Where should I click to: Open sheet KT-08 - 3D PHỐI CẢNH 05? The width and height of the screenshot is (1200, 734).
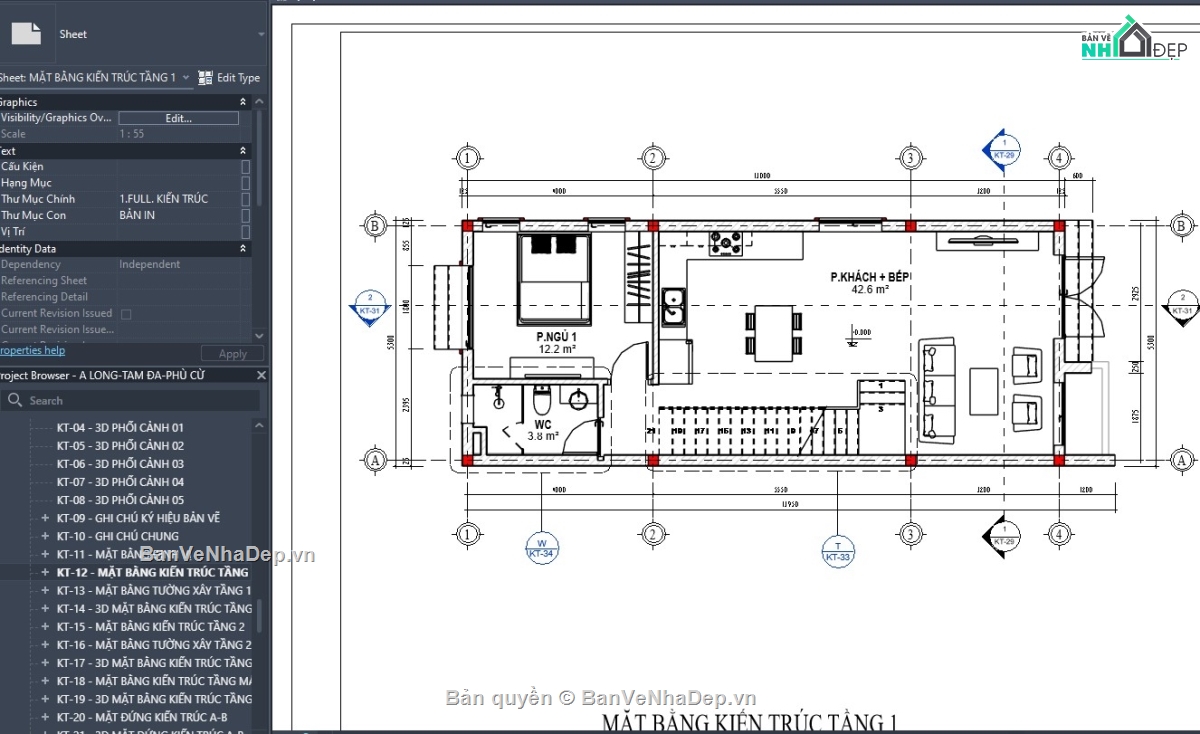coord(120,499)
